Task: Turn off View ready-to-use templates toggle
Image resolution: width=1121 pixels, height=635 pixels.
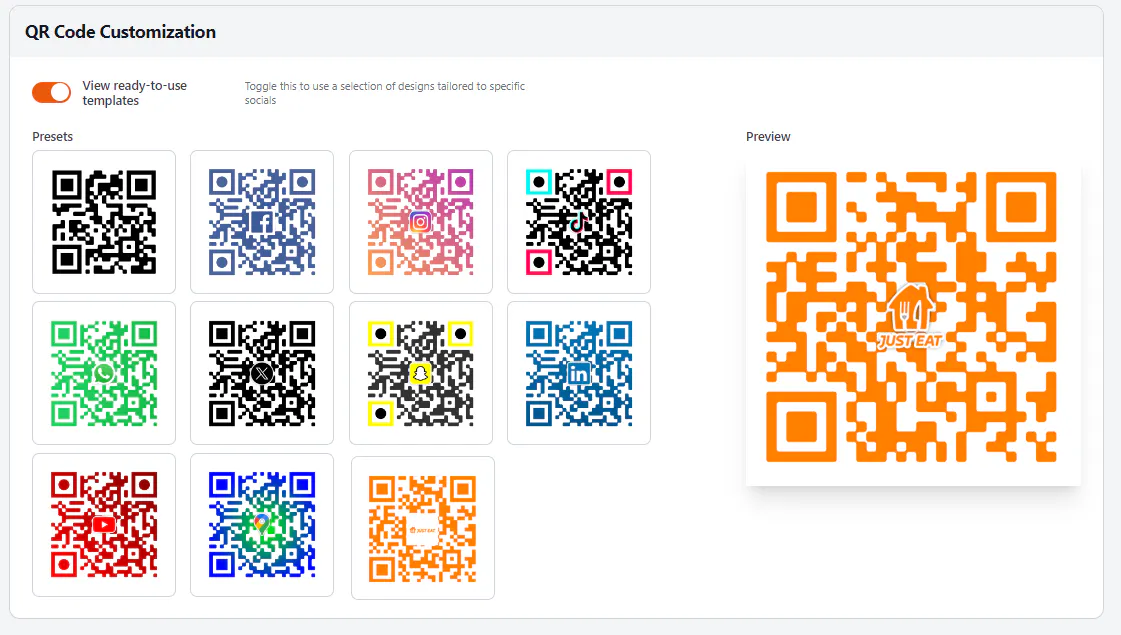Action: pyautogui.click(x=51, y=92)
